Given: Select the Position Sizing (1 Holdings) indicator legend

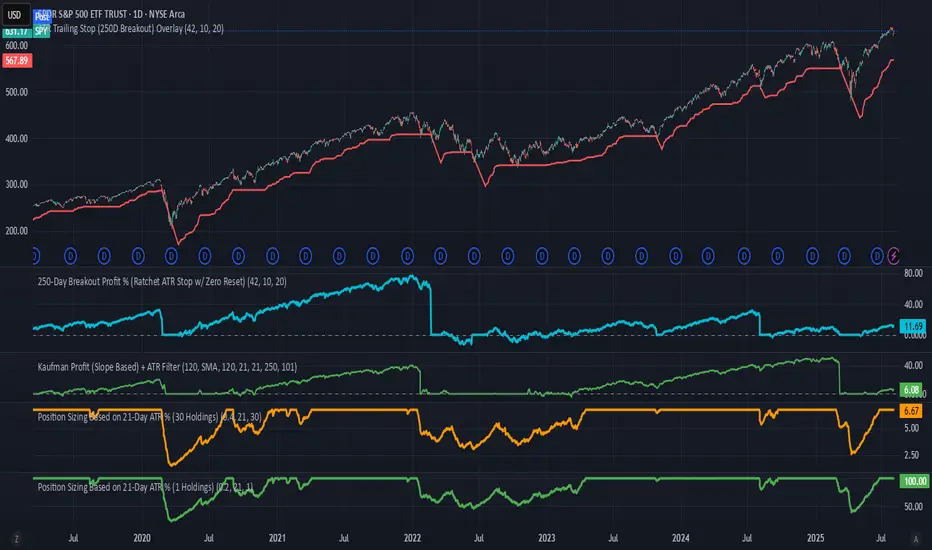Looking at the screenshot, I should tap(145, 487).
